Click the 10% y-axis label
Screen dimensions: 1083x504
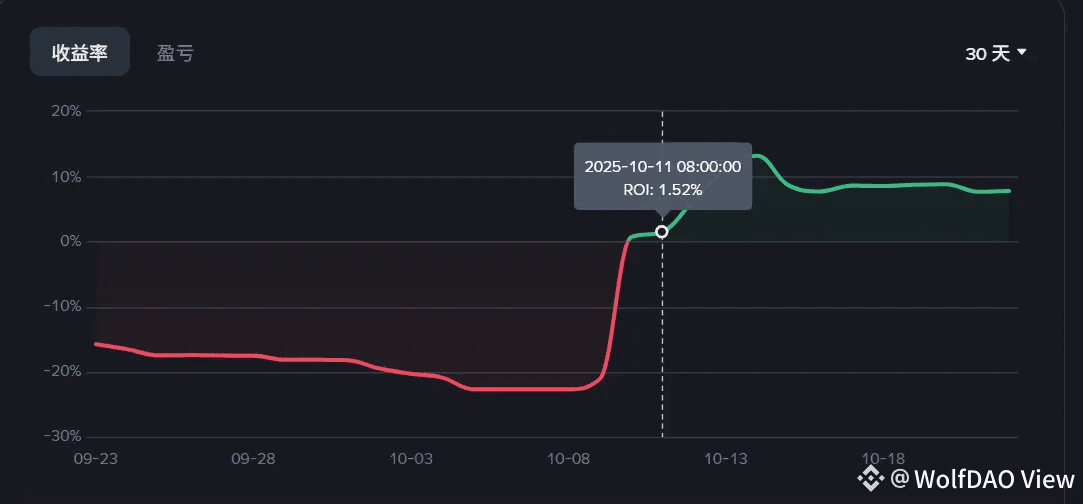coord(66,177)
